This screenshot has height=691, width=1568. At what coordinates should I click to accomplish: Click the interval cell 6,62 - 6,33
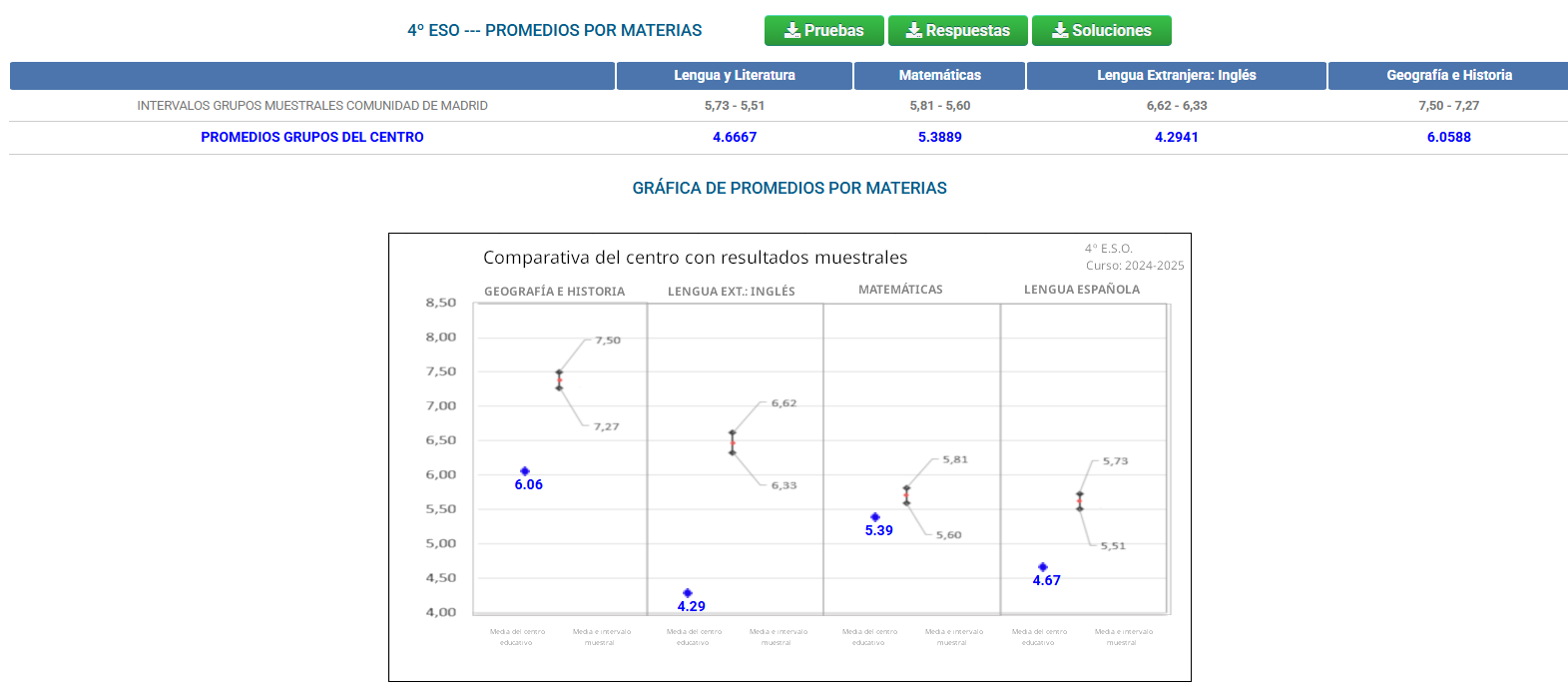(1177, 106)
